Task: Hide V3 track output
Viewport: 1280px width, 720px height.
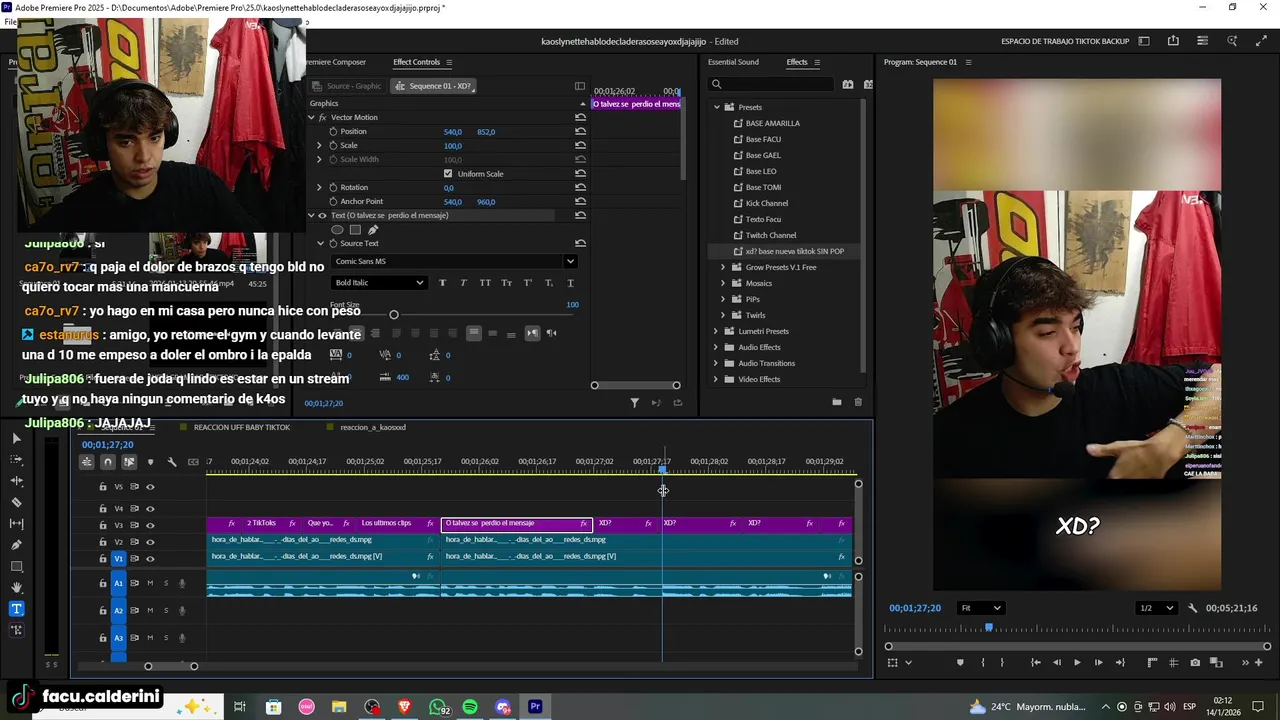Action: pos(150,525)
